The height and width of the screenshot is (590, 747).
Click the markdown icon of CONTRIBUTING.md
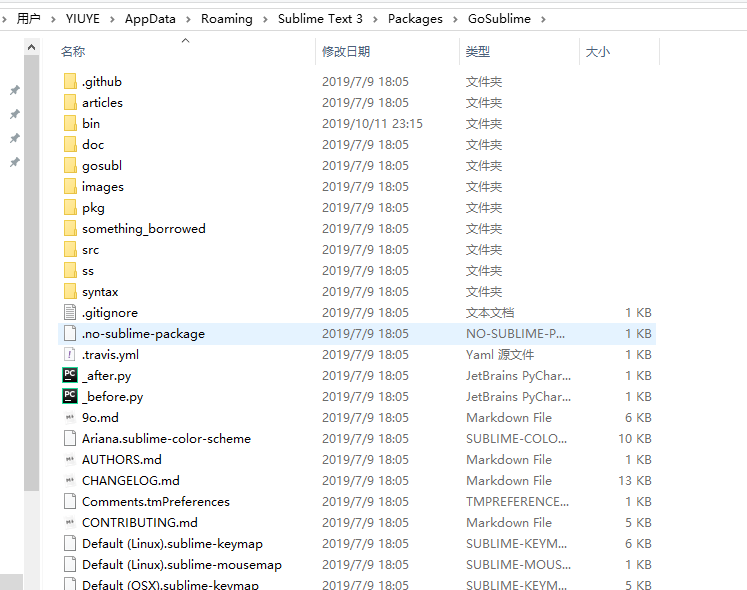click(70, 522)
